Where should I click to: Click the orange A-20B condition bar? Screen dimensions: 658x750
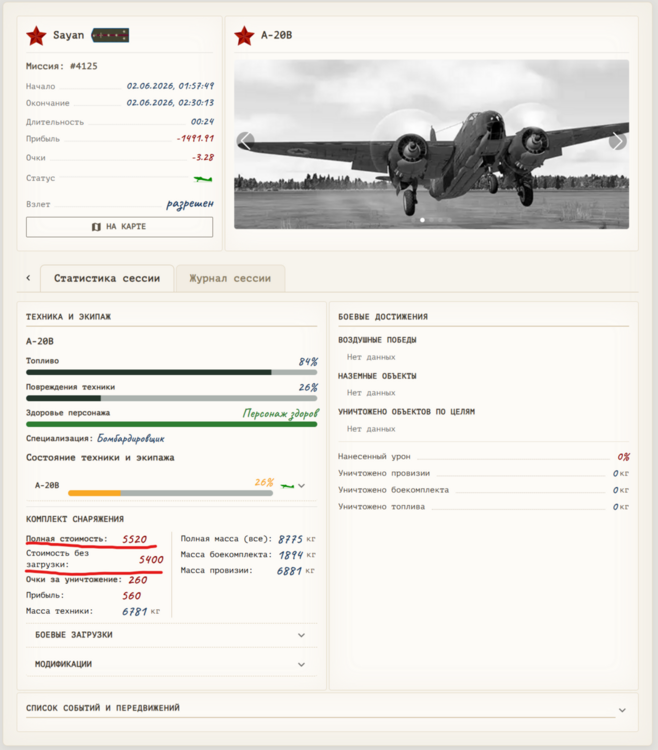click(171, 493)
